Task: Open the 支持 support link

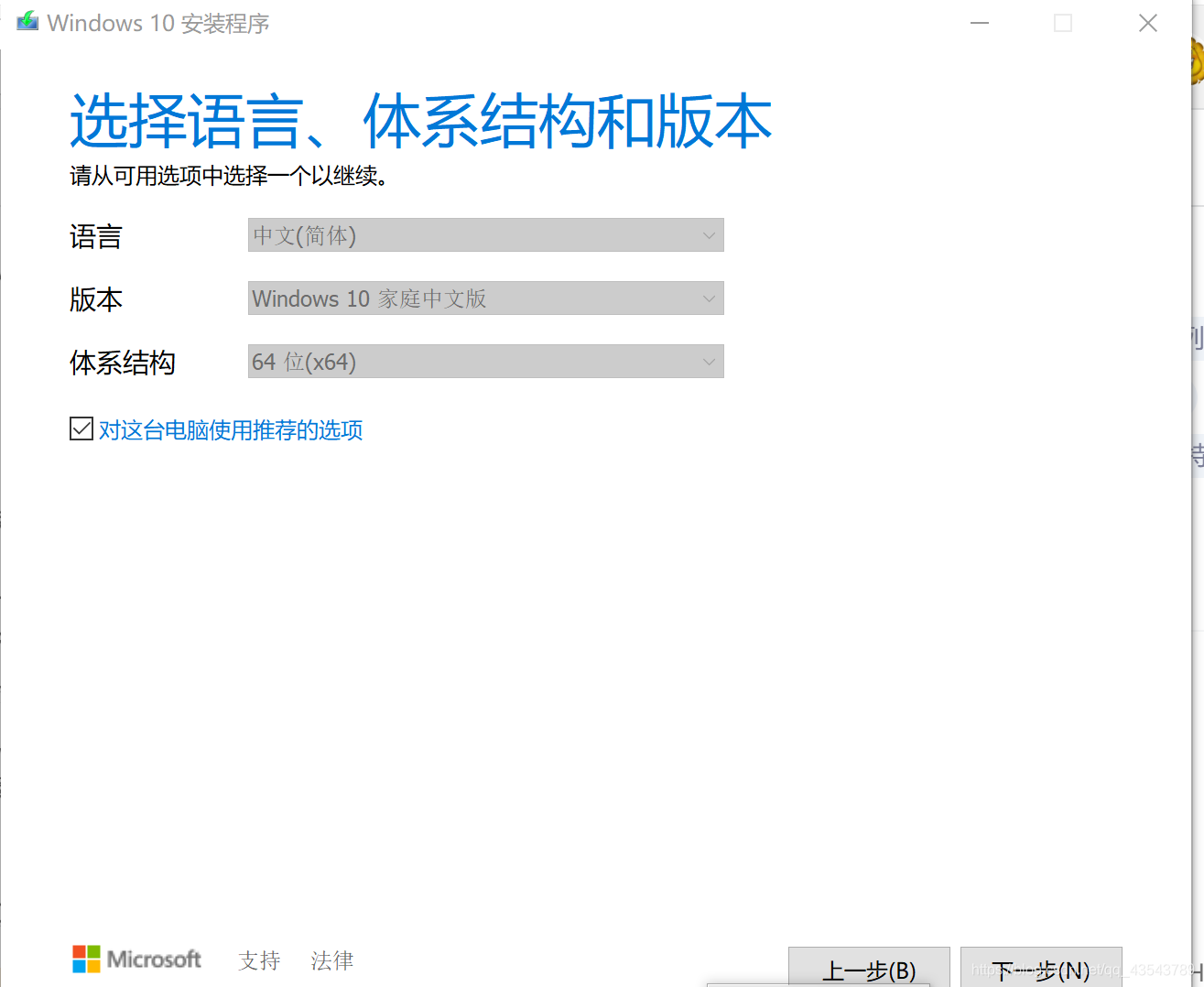Action: click(x=259, y=960)
